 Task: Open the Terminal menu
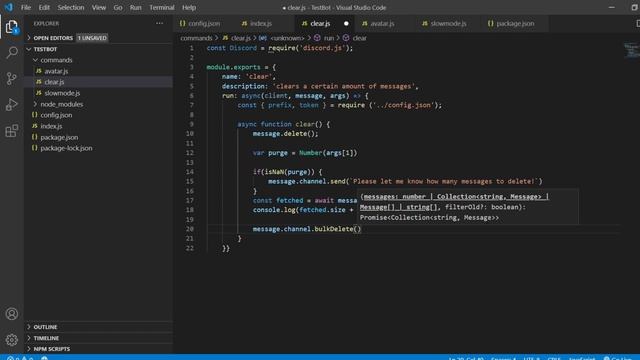(x=162, y=7)
